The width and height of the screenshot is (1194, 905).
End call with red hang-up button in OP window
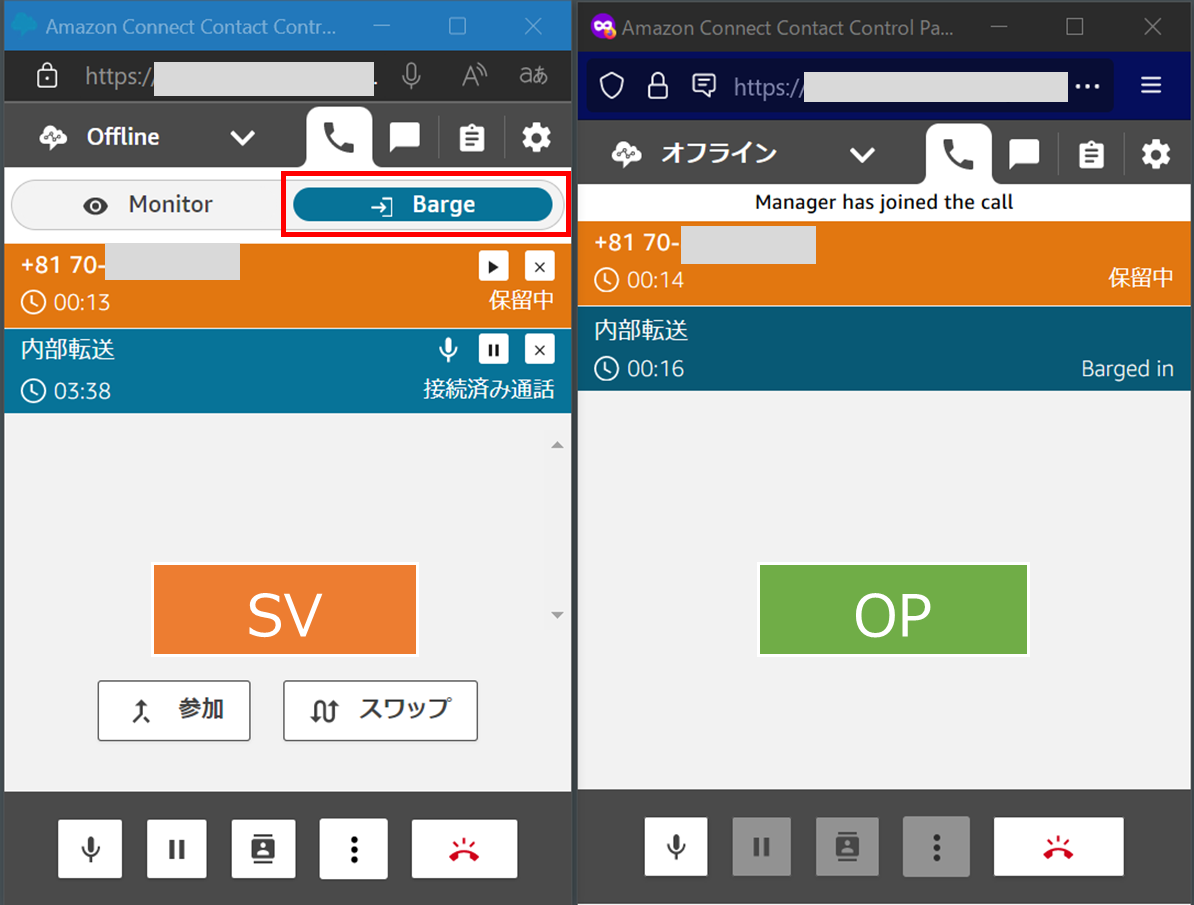(1058, 846)
